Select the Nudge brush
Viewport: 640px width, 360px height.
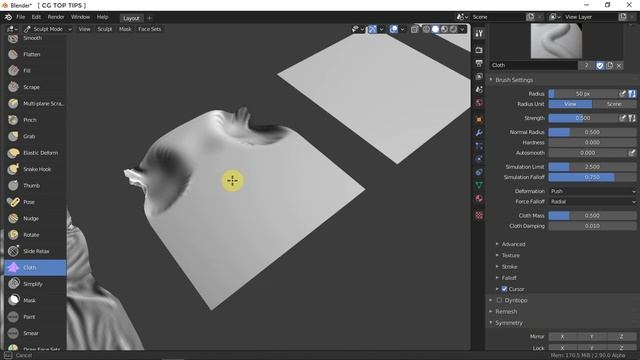tap(35, 218)
